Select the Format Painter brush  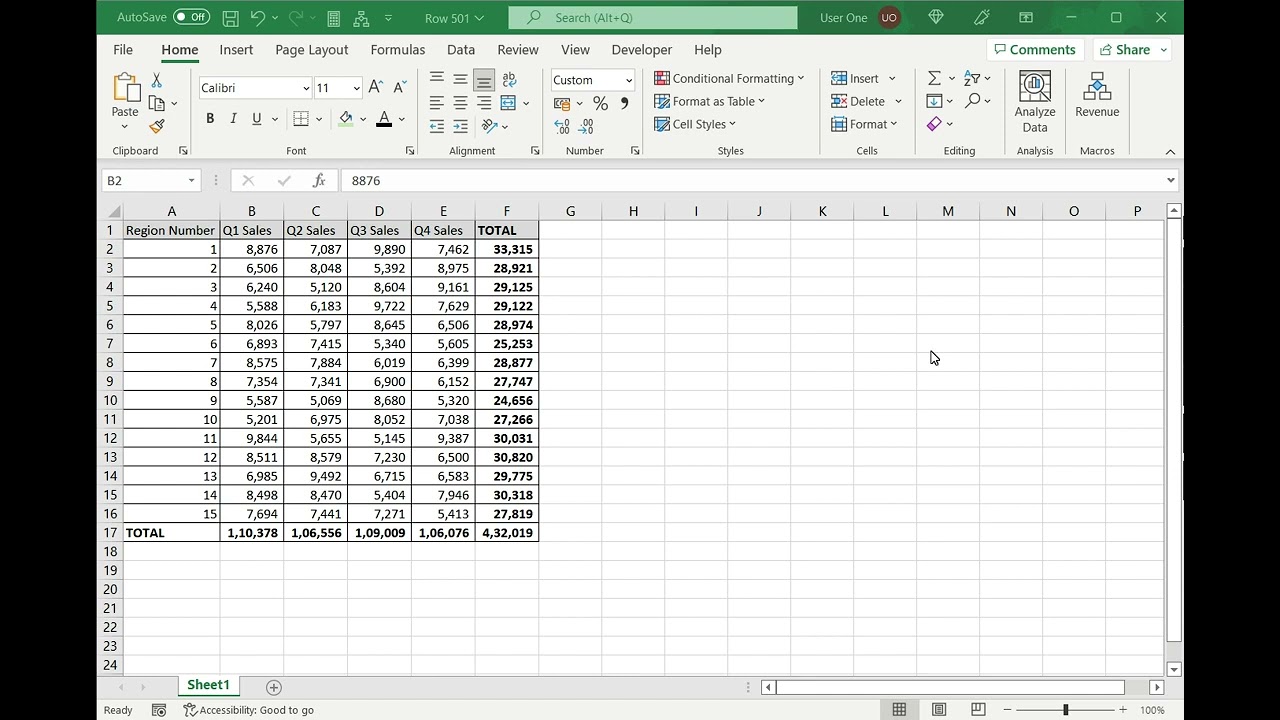[x=157, y=126]
